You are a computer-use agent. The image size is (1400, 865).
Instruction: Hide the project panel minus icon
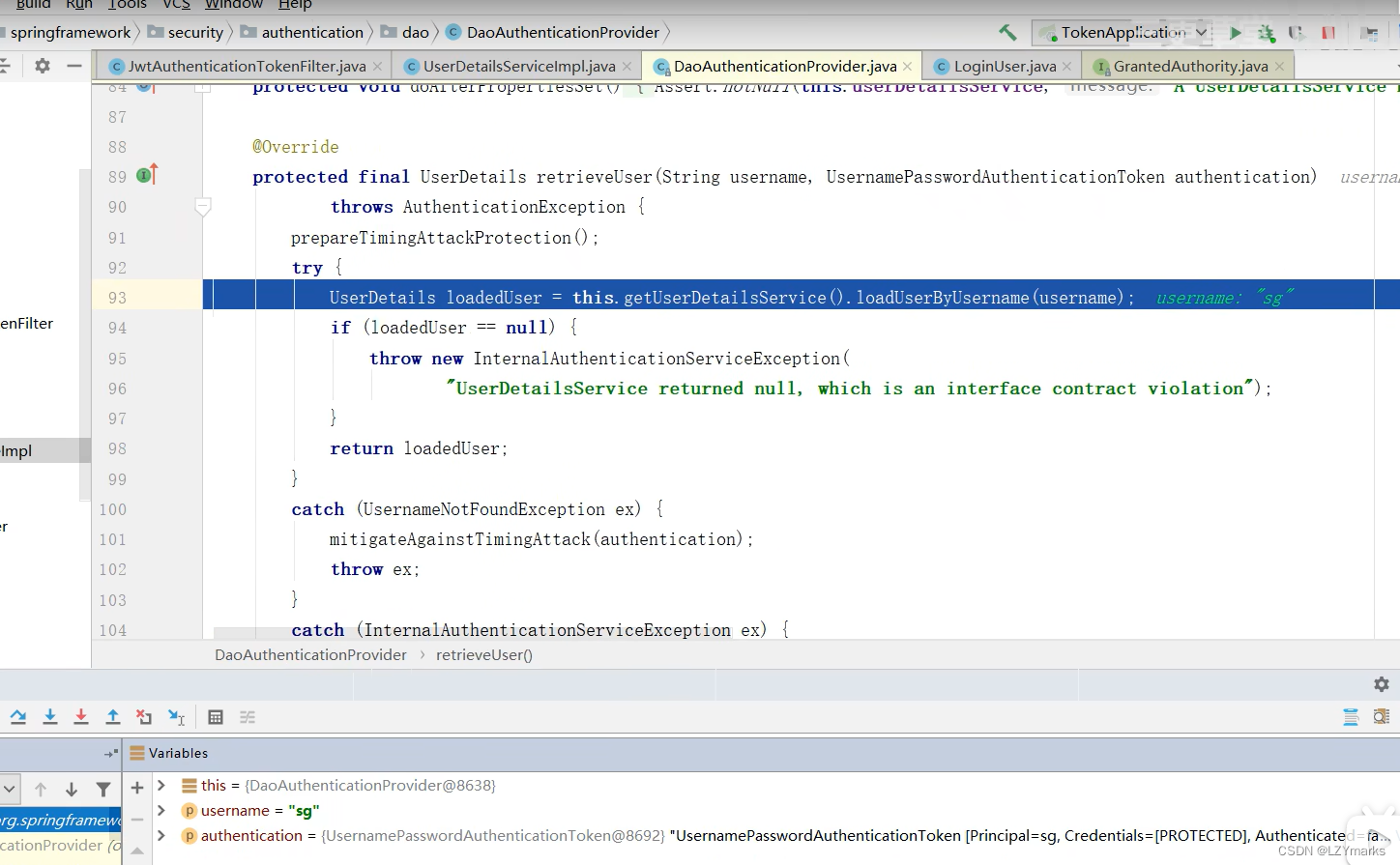(74, 66)
